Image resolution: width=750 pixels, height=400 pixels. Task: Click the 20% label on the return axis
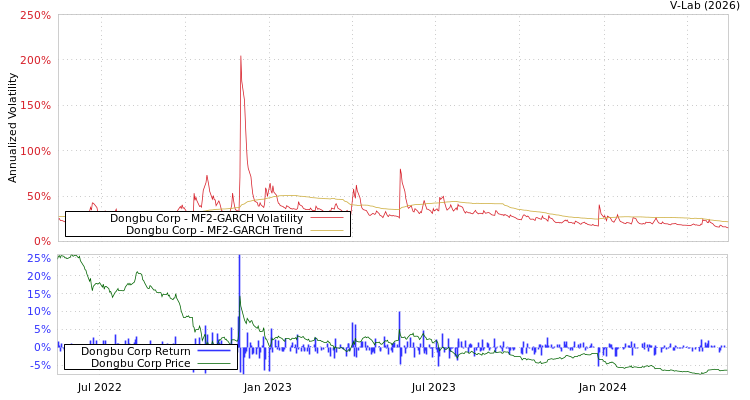[39, 276]
